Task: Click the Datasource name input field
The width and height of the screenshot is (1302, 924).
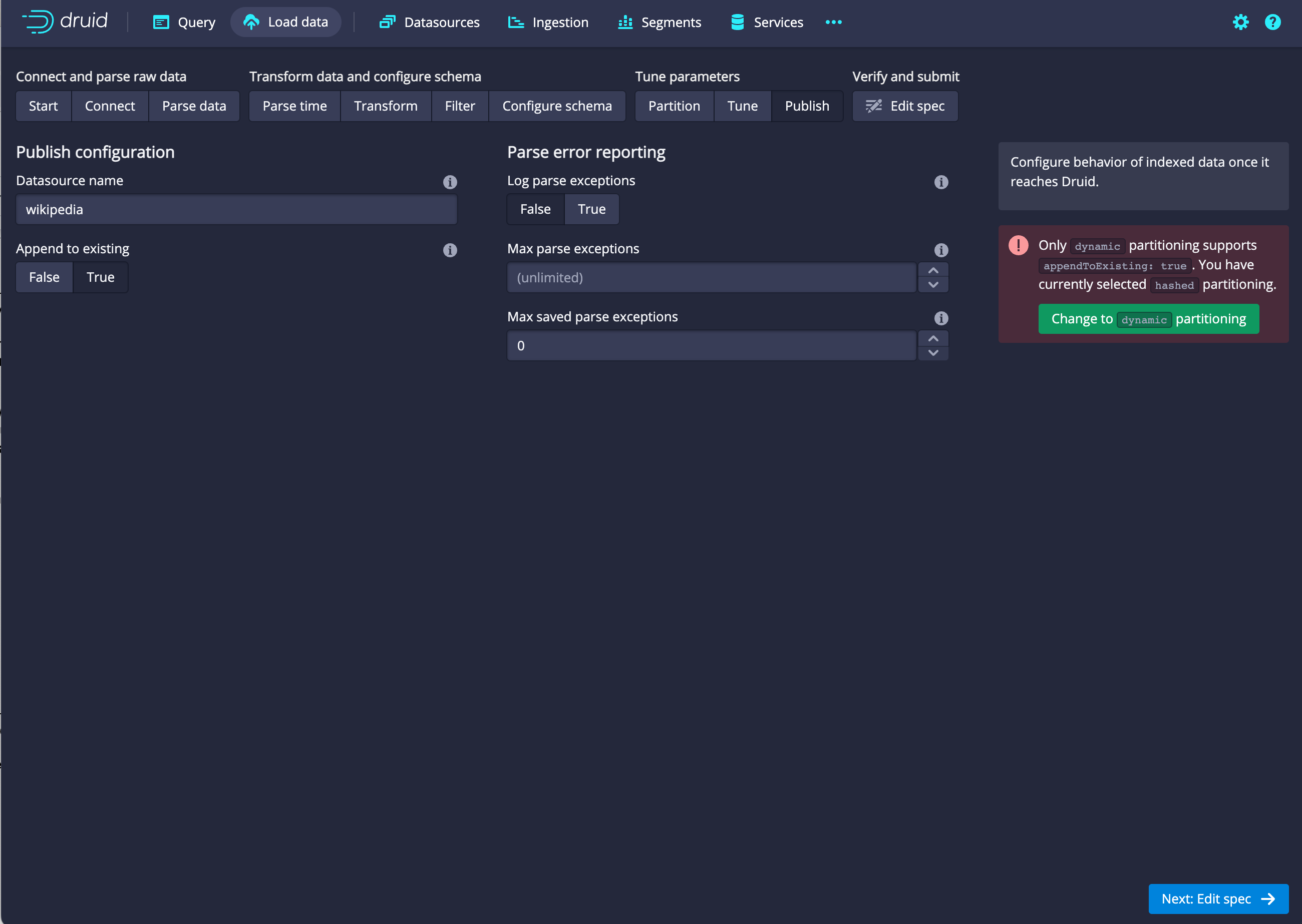Action: tap(236, 209)
